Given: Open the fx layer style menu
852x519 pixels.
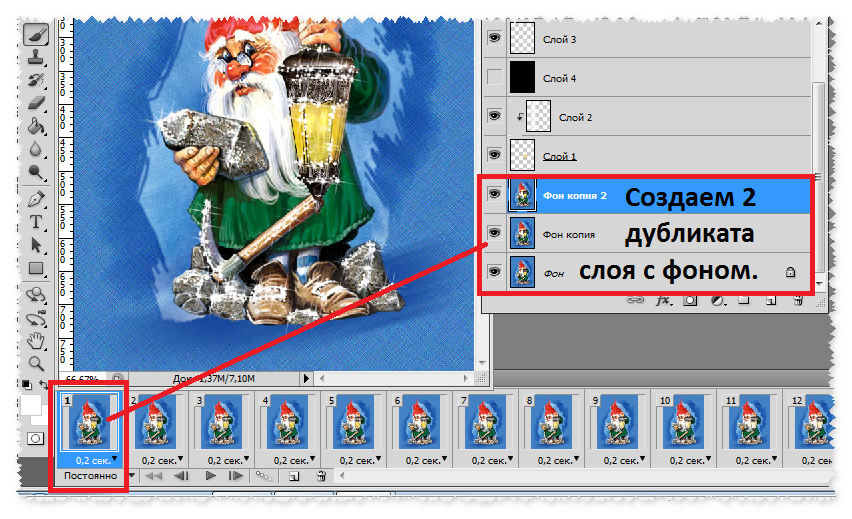Looking at the screenshot, I should 662,301.
